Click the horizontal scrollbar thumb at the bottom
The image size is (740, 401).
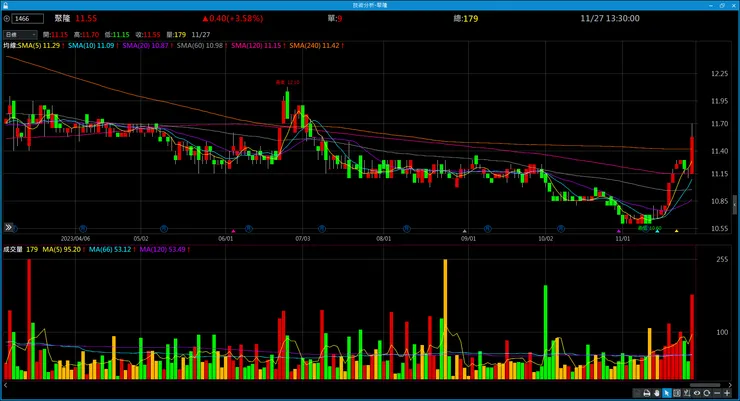pos(705,385)
